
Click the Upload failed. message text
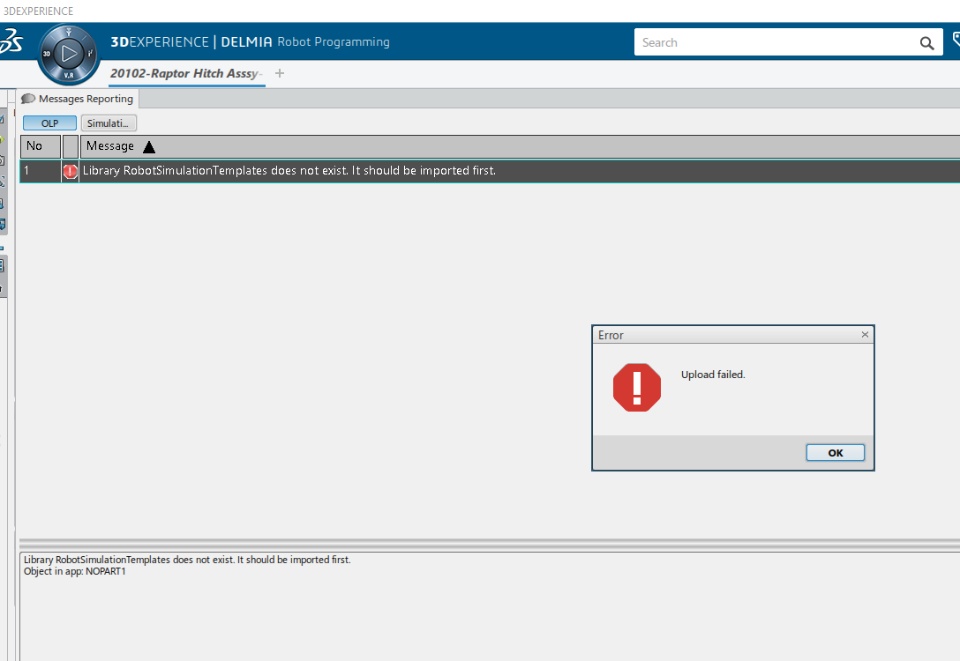(x=713, y=375)
